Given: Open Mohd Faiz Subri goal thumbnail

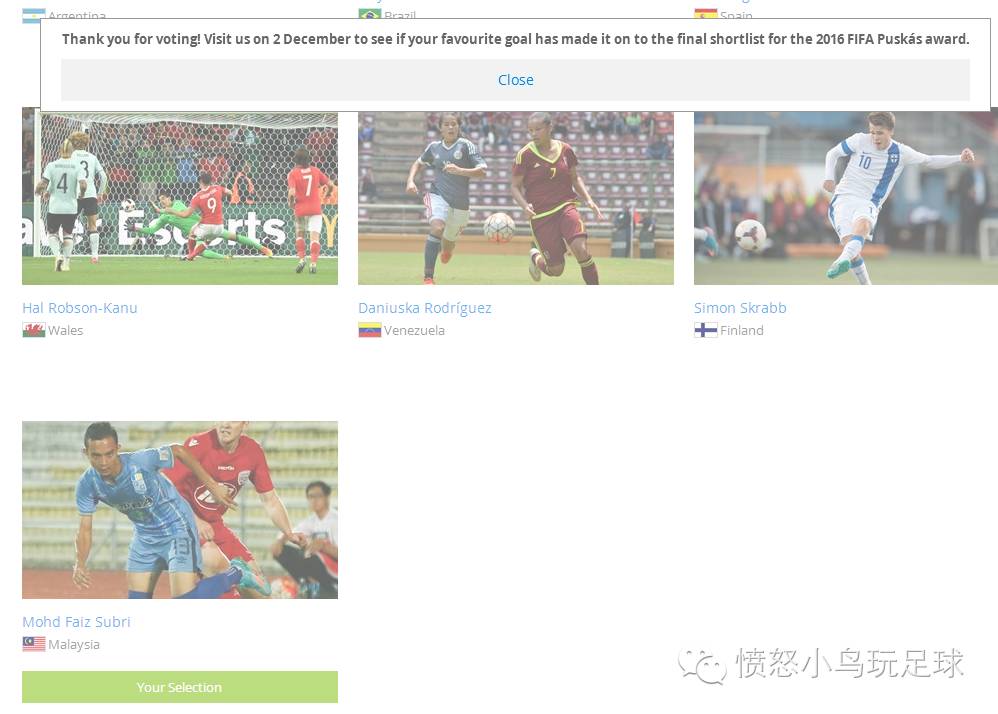Looking at the screenshot, I should pyautogui.click(x=179, y=510).
